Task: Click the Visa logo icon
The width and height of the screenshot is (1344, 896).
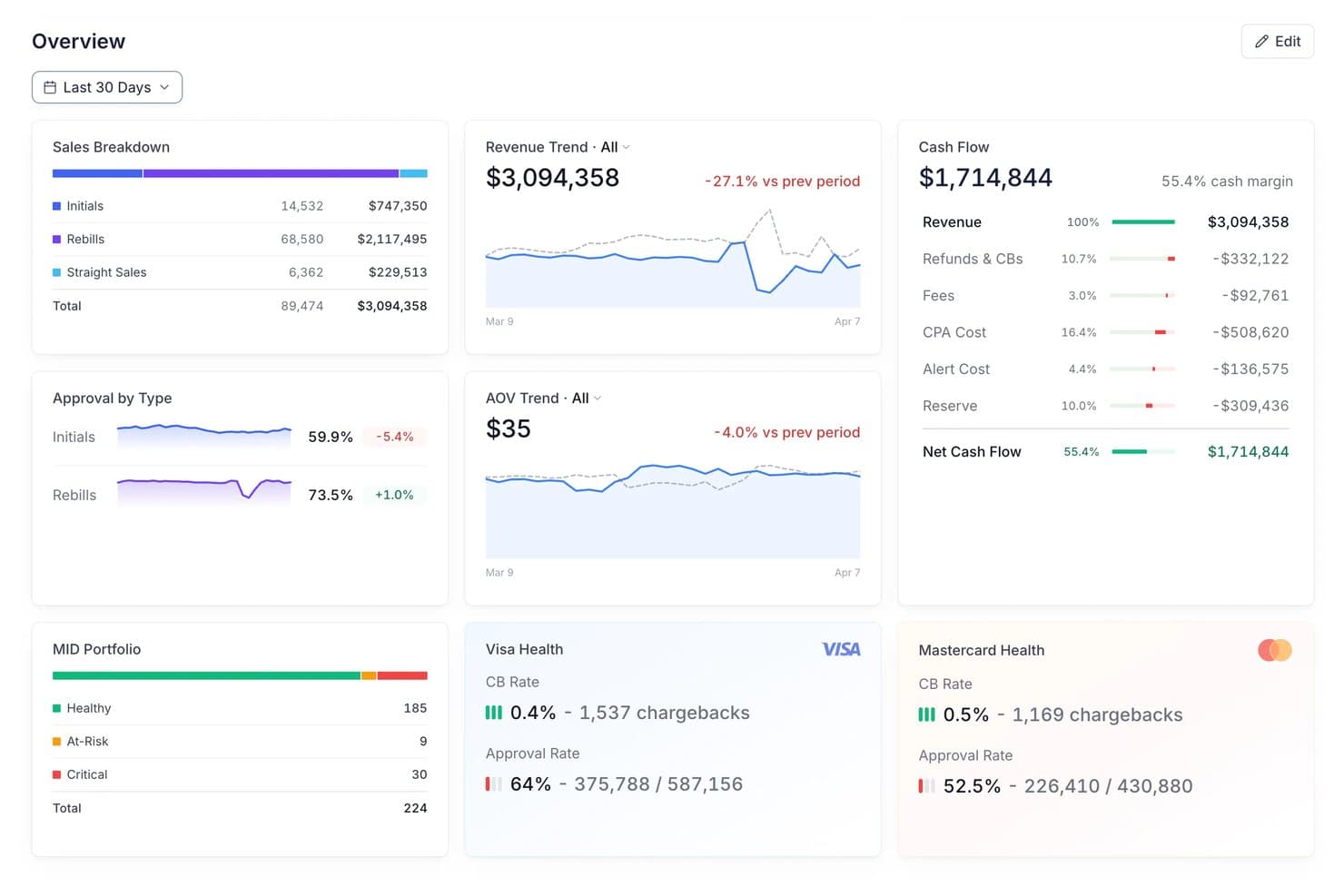Action: pos(841,649)
